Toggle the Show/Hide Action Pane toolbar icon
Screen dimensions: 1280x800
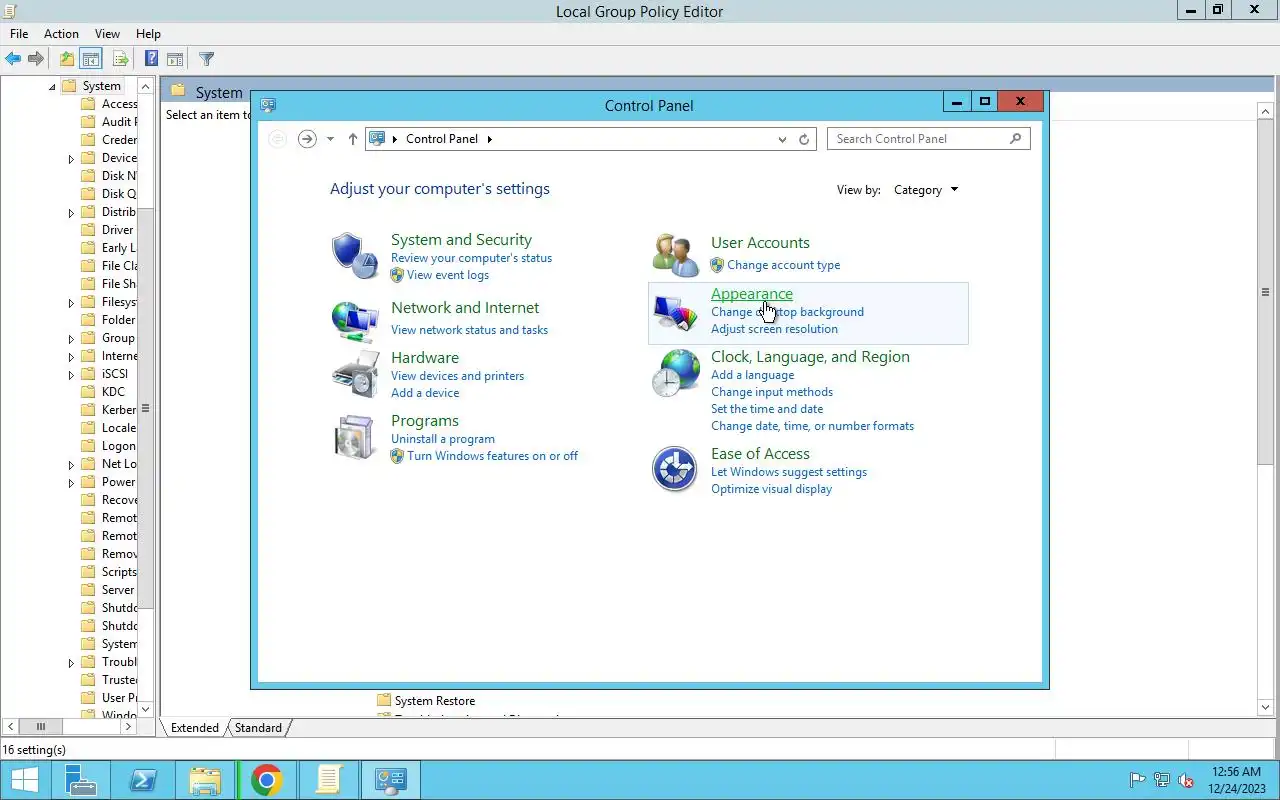175,59
